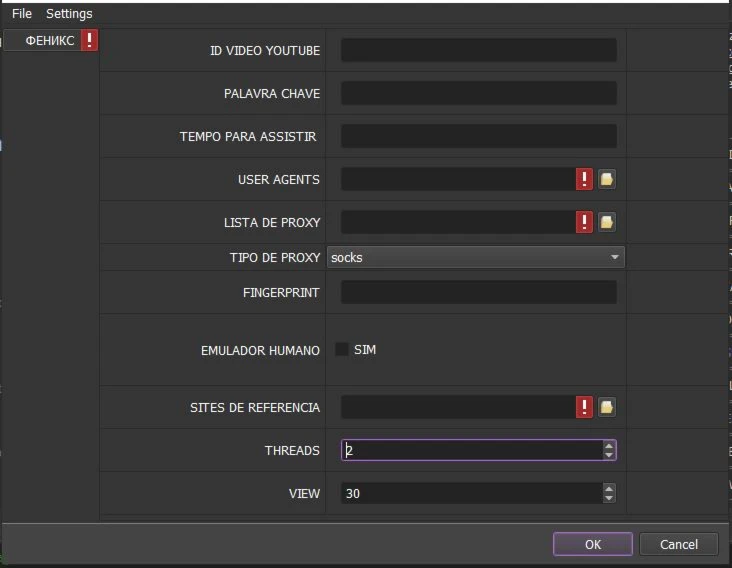
Task: Click the TEMPO PARA ASSISTIR input field
Action: click(x=479, y=136)
